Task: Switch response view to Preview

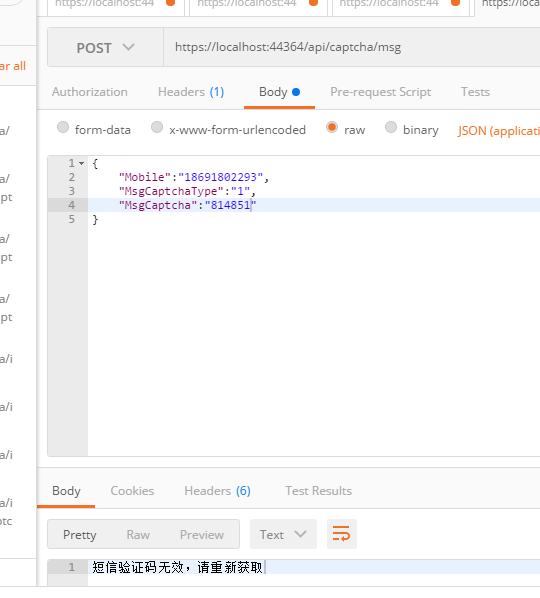Action: tap(202, 535)
